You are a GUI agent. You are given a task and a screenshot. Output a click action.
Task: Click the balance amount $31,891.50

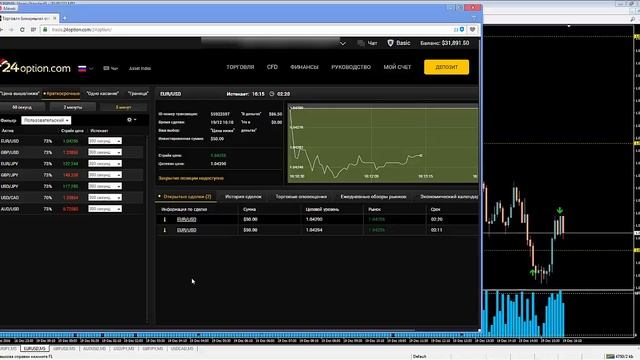tap(455, 43)
